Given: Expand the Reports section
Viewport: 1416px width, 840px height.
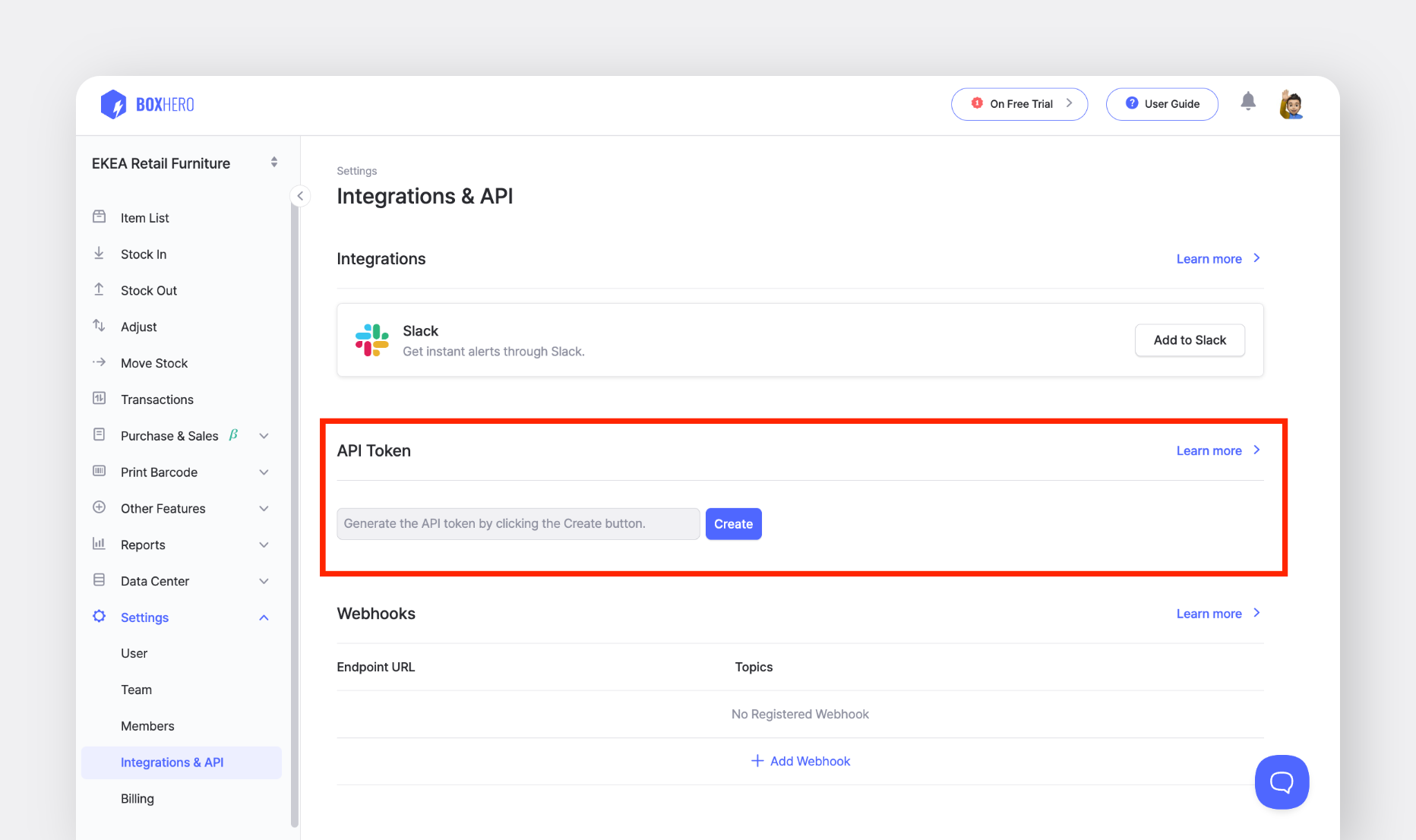Looking at the screenshot, I should point(264,545).
